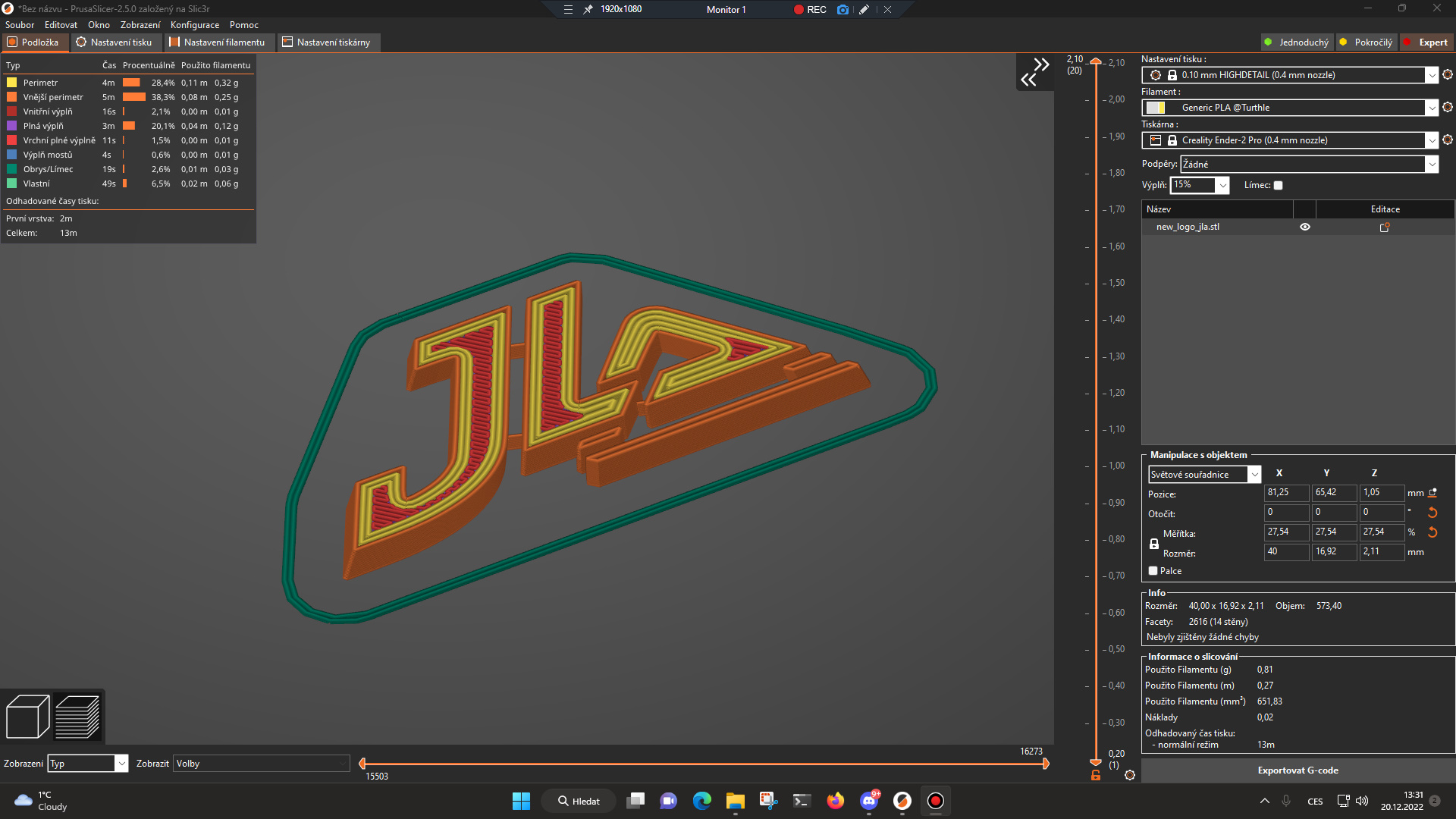Click the edit icon for new_logo_jla.stl in Editace column
This screenshot has width=1456, height=819.
(1385, 226)
